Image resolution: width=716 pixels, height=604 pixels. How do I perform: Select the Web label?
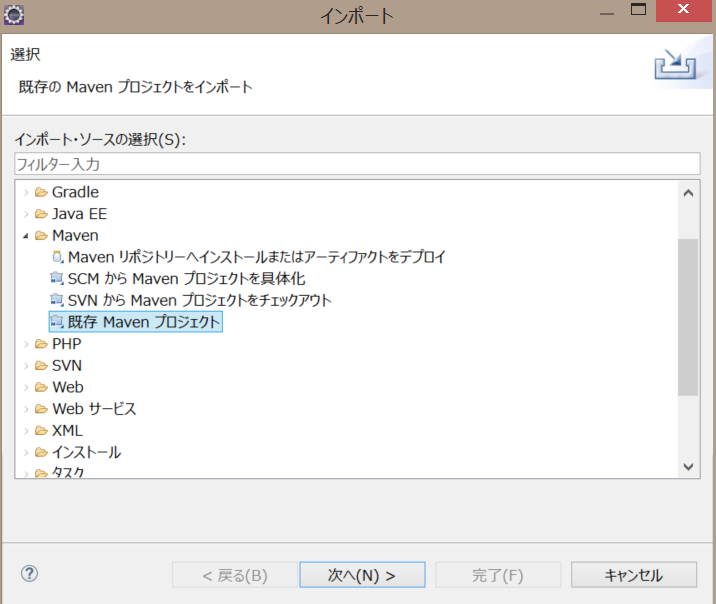(68, 387)
